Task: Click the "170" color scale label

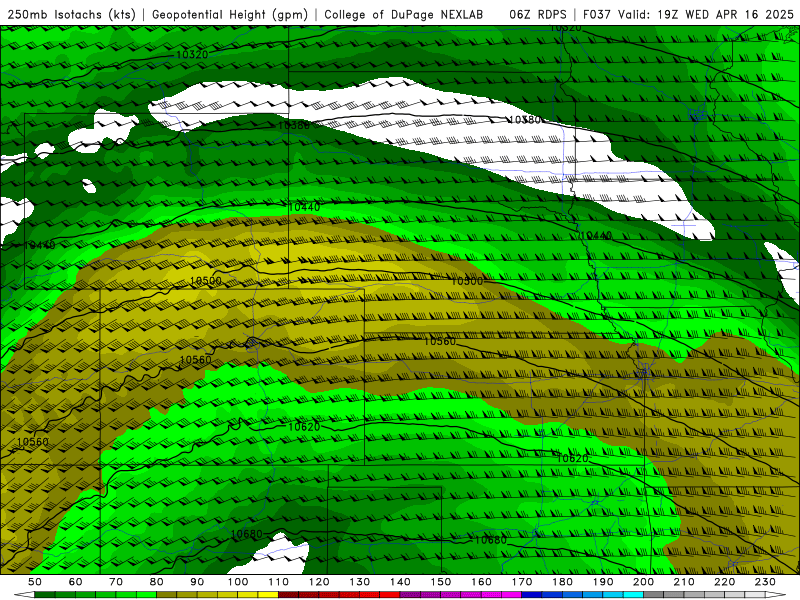Action: coord(522,582)
